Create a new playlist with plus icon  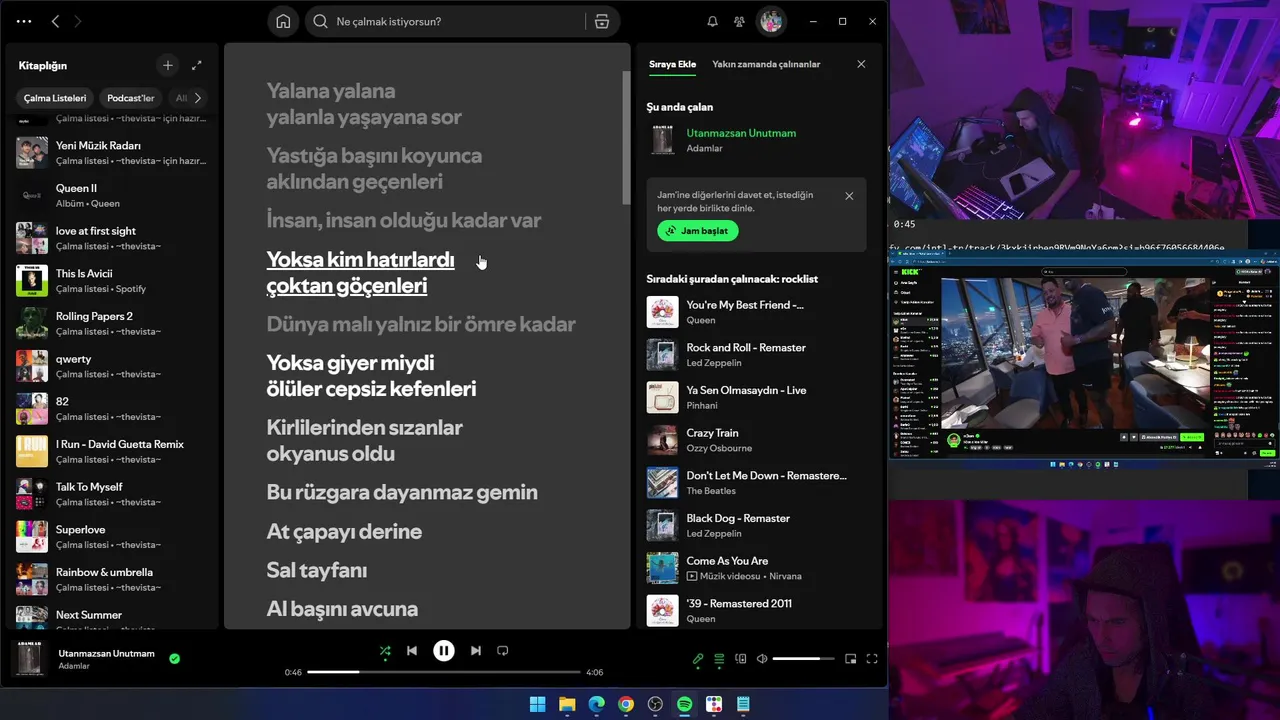168,65
